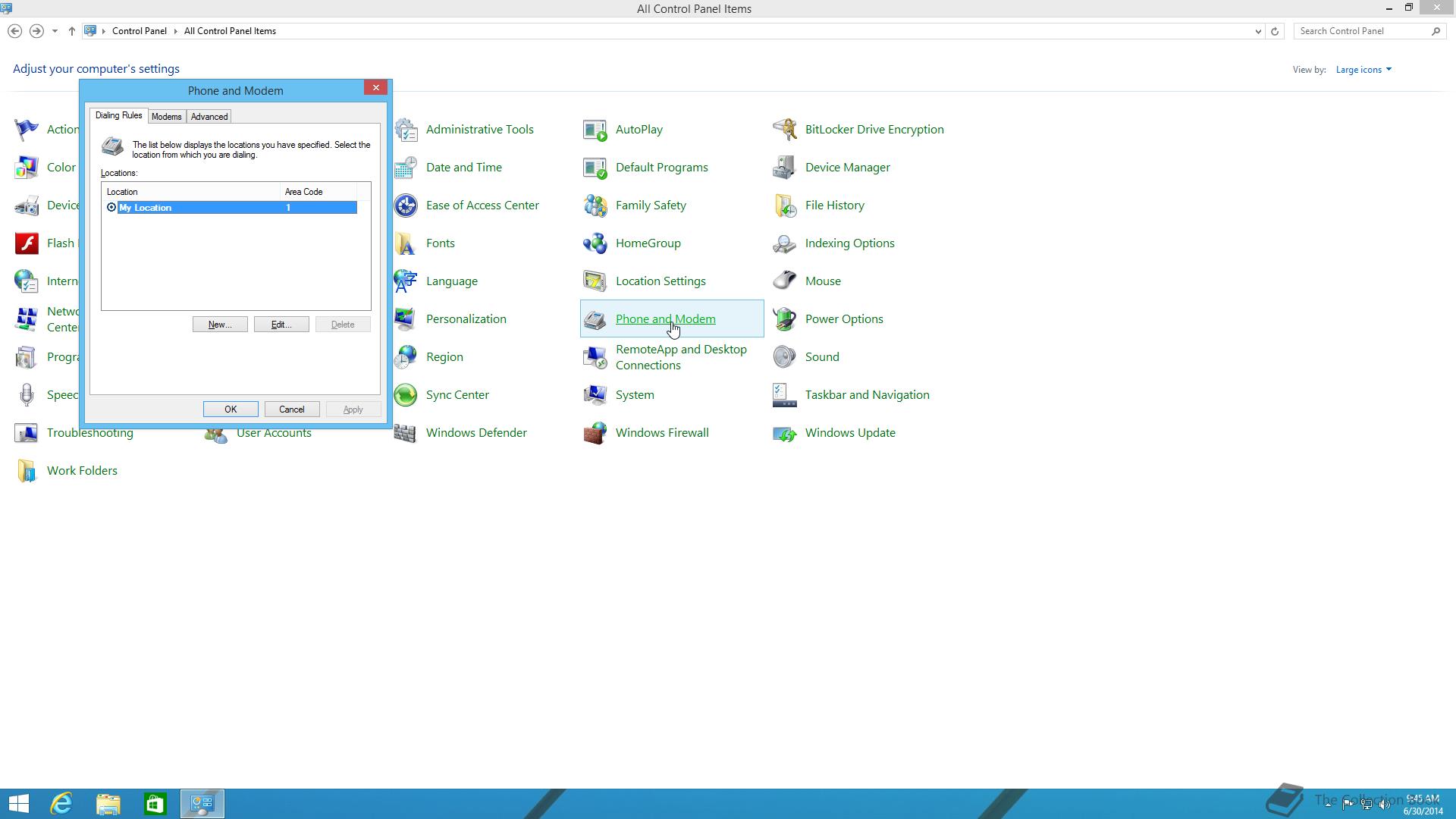Open BitLocker Drive Encryption icon
The height and width of the screenshot is (819, 1456).
coord(785,130)
